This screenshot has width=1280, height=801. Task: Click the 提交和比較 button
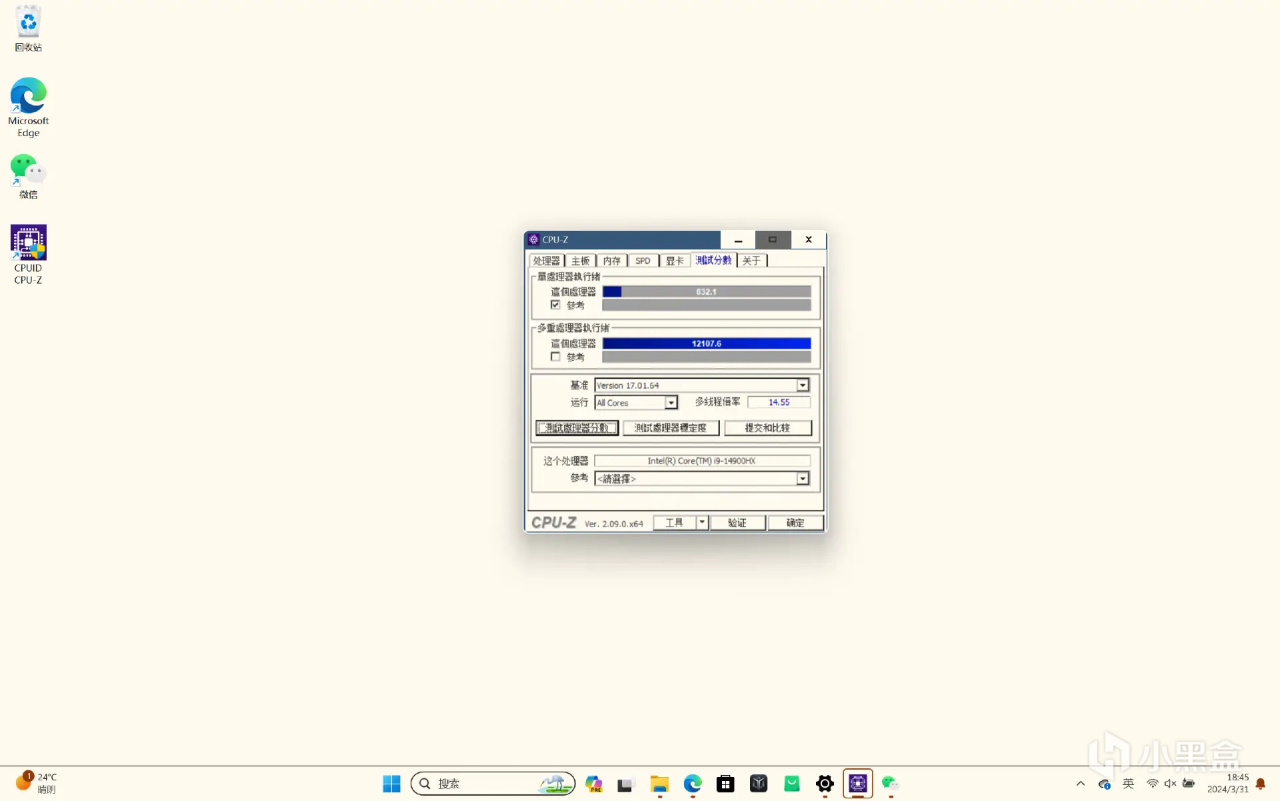(768, 428)
